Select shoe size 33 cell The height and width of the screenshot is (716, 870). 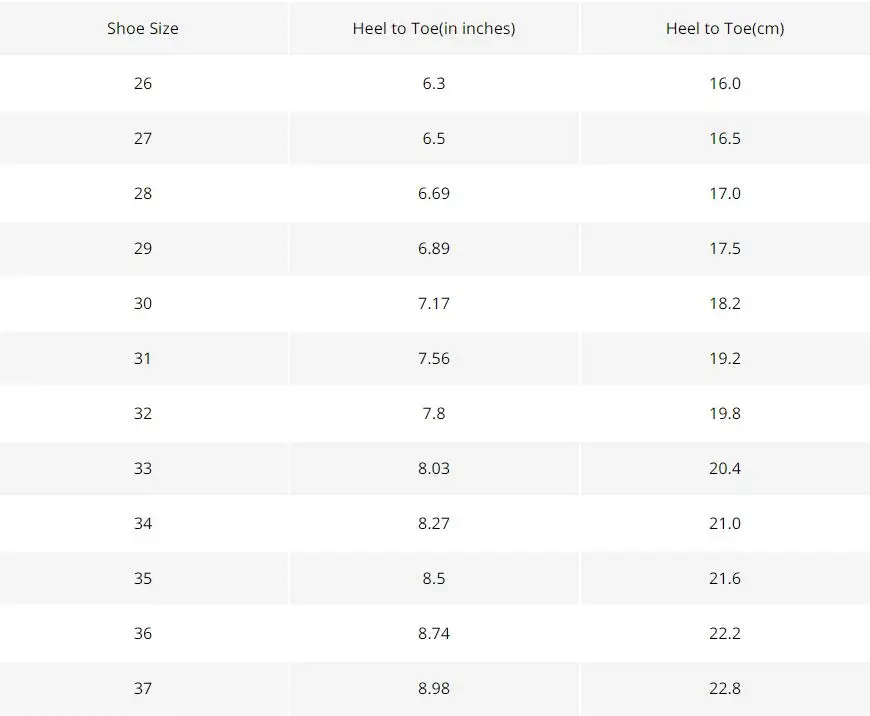pos(143,468)
